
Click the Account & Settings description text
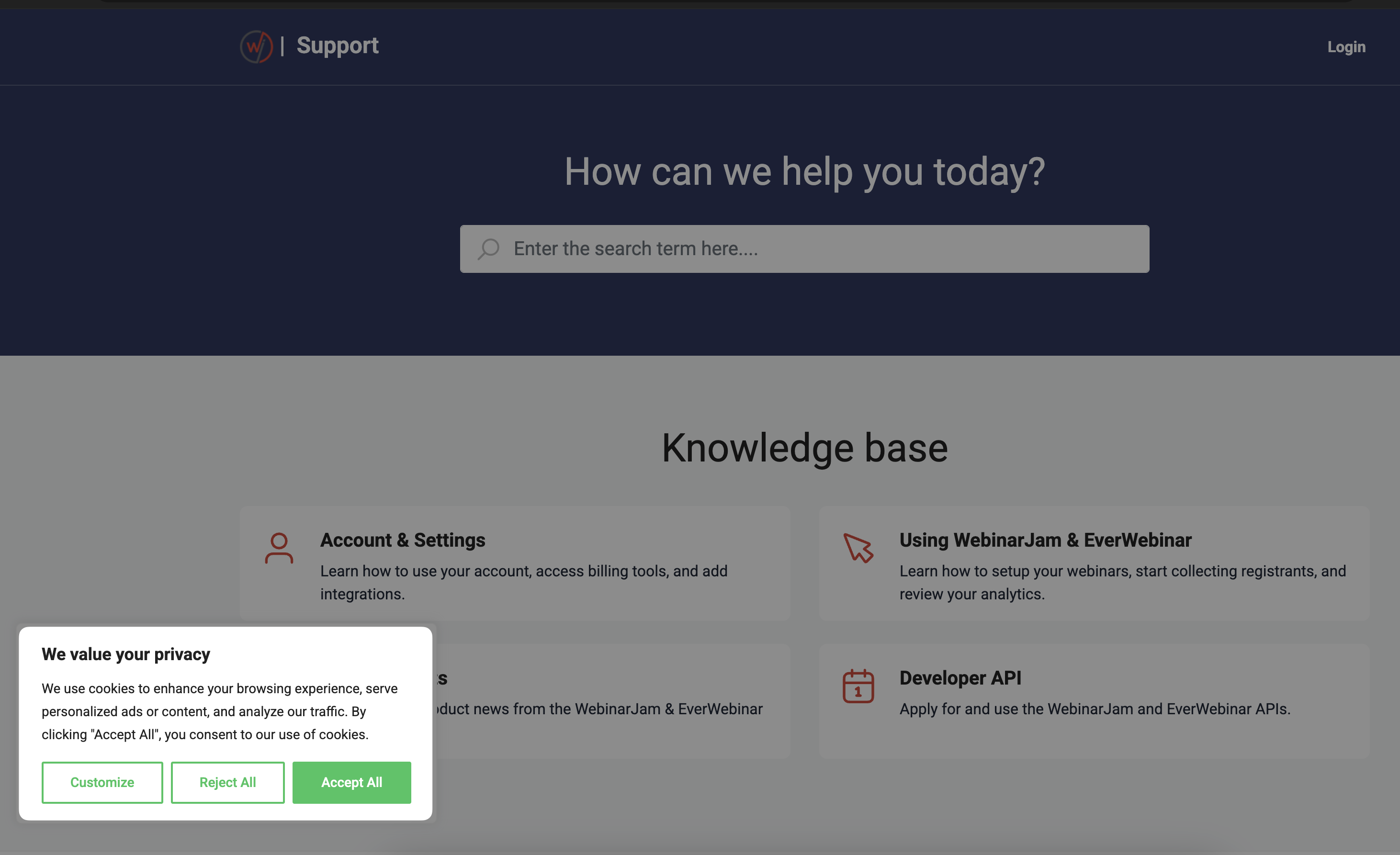(x=524, y=582)
